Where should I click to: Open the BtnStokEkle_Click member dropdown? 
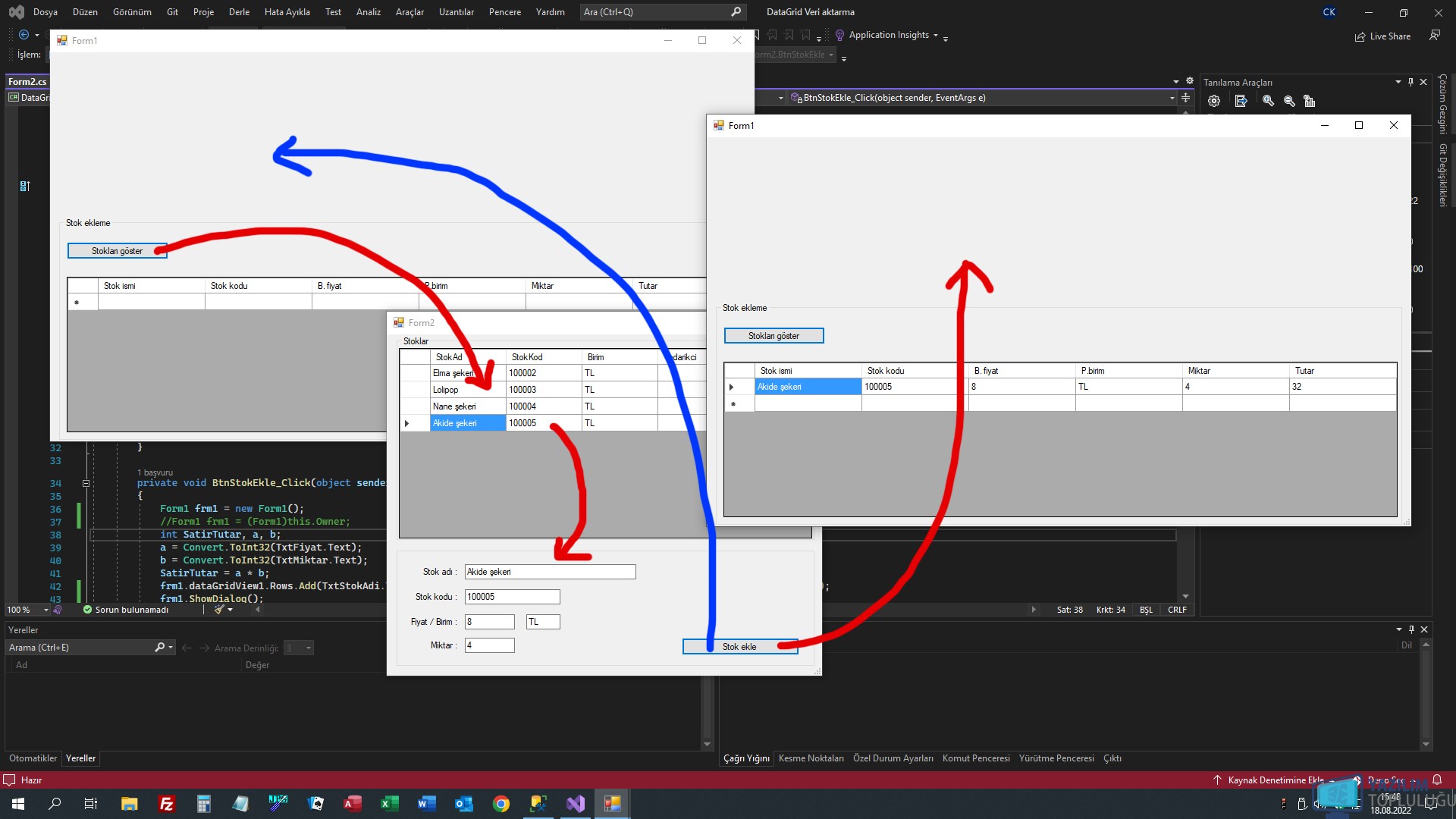tap(1172, 98)
